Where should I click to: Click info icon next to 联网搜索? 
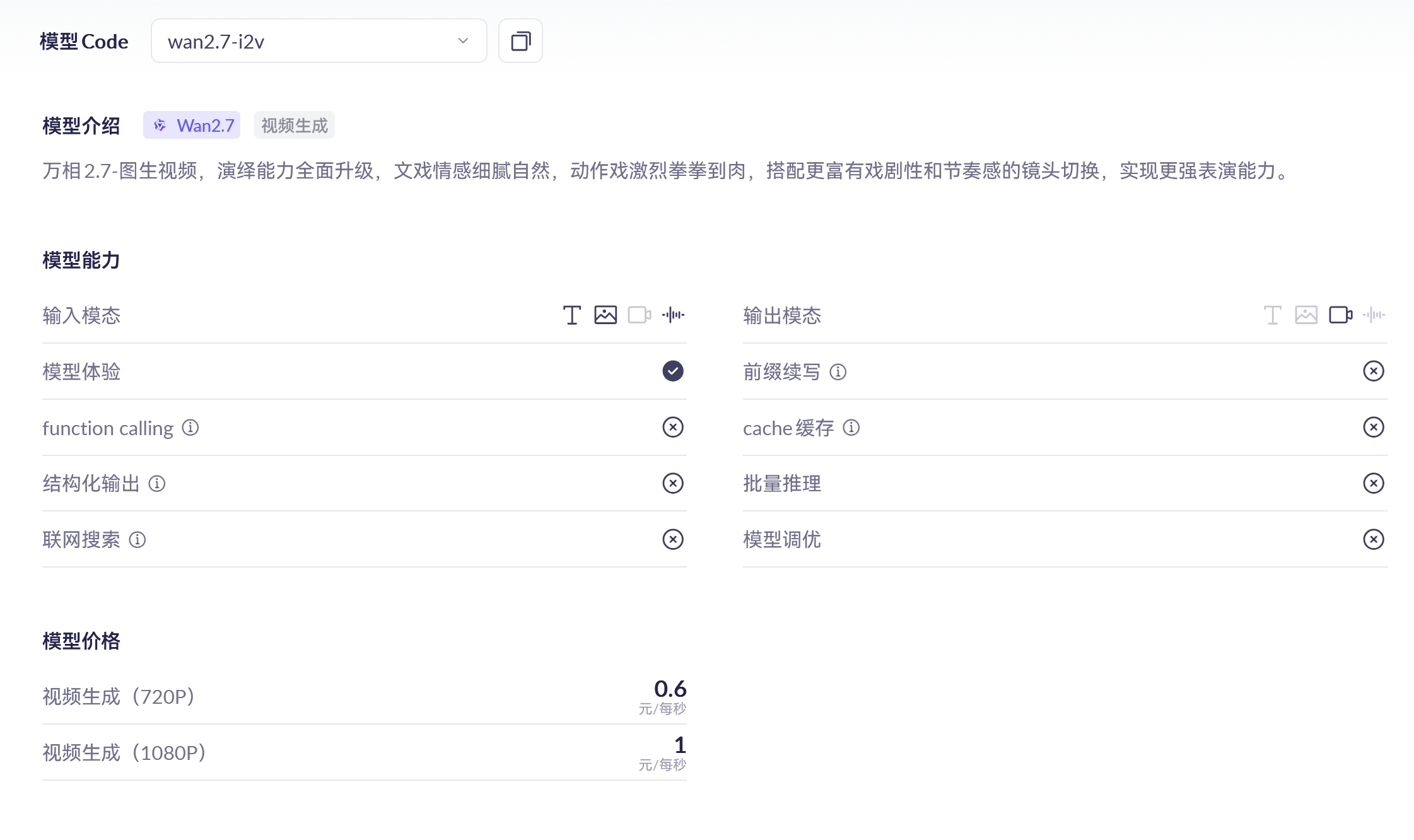(x=137, y=540)
